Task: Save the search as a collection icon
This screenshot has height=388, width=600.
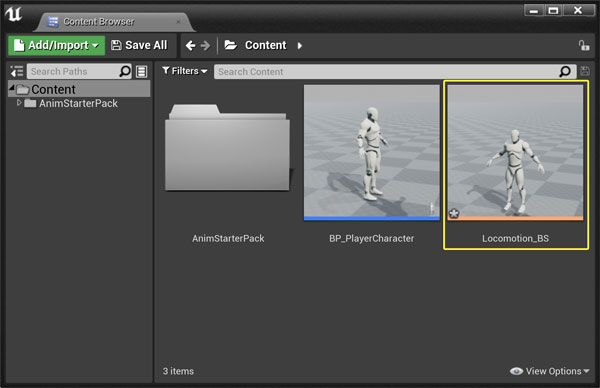Action: (585, 71)
